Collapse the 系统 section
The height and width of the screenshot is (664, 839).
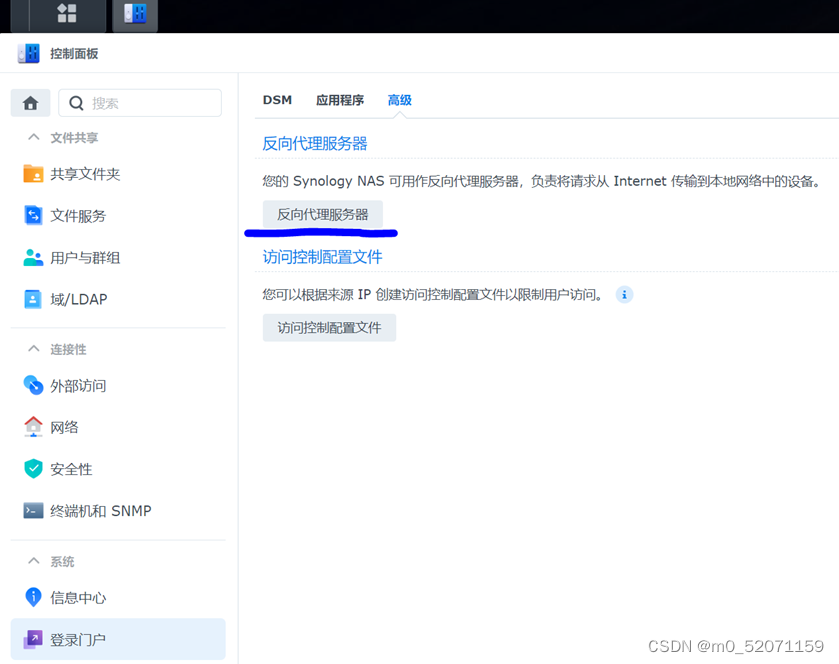34,561
